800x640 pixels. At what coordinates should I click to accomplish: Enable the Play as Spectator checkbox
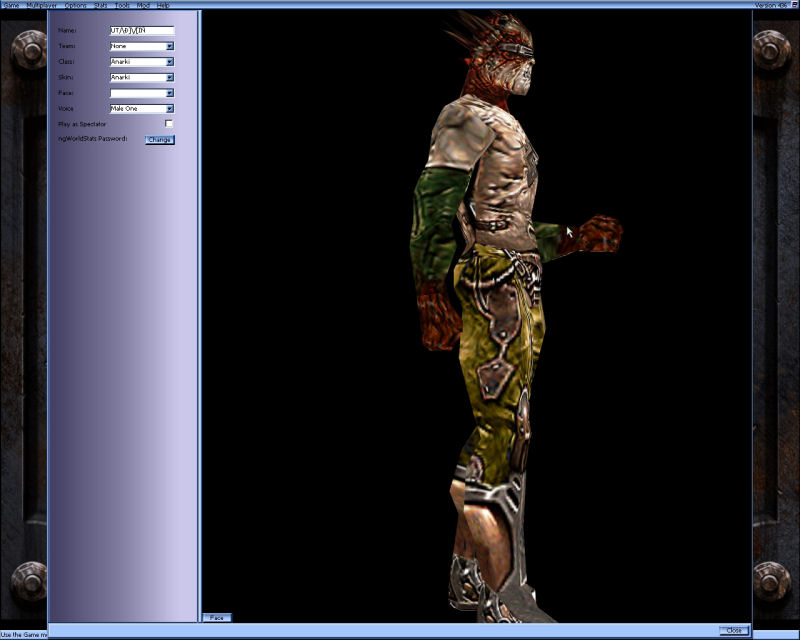pos(170,124)
